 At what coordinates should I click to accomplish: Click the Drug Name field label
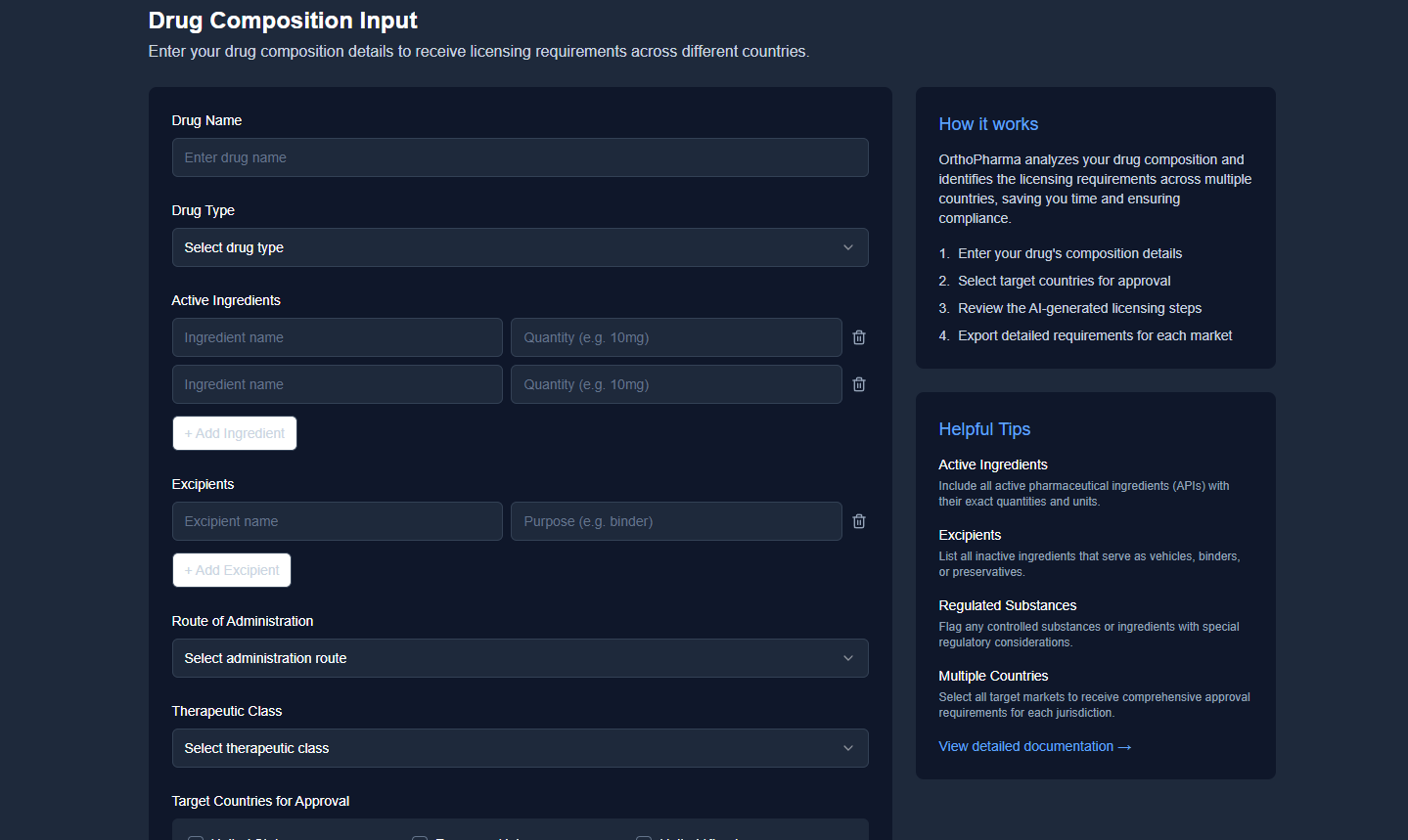click(x=206, y=120)
